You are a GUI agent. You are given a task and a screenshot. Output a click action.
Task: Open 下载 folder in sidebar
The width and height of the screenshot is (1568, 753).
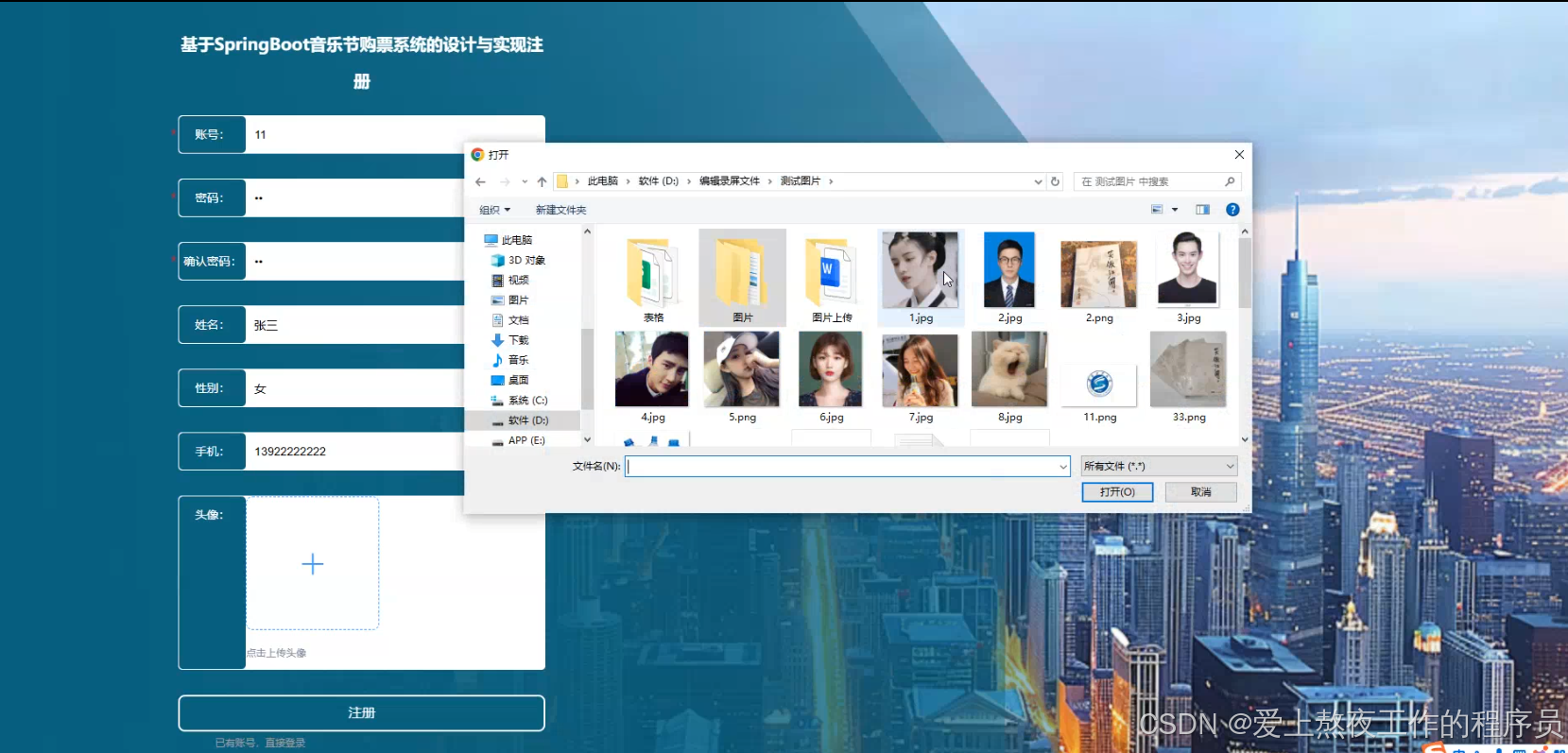pyautogui.click(x=509, y=340)
